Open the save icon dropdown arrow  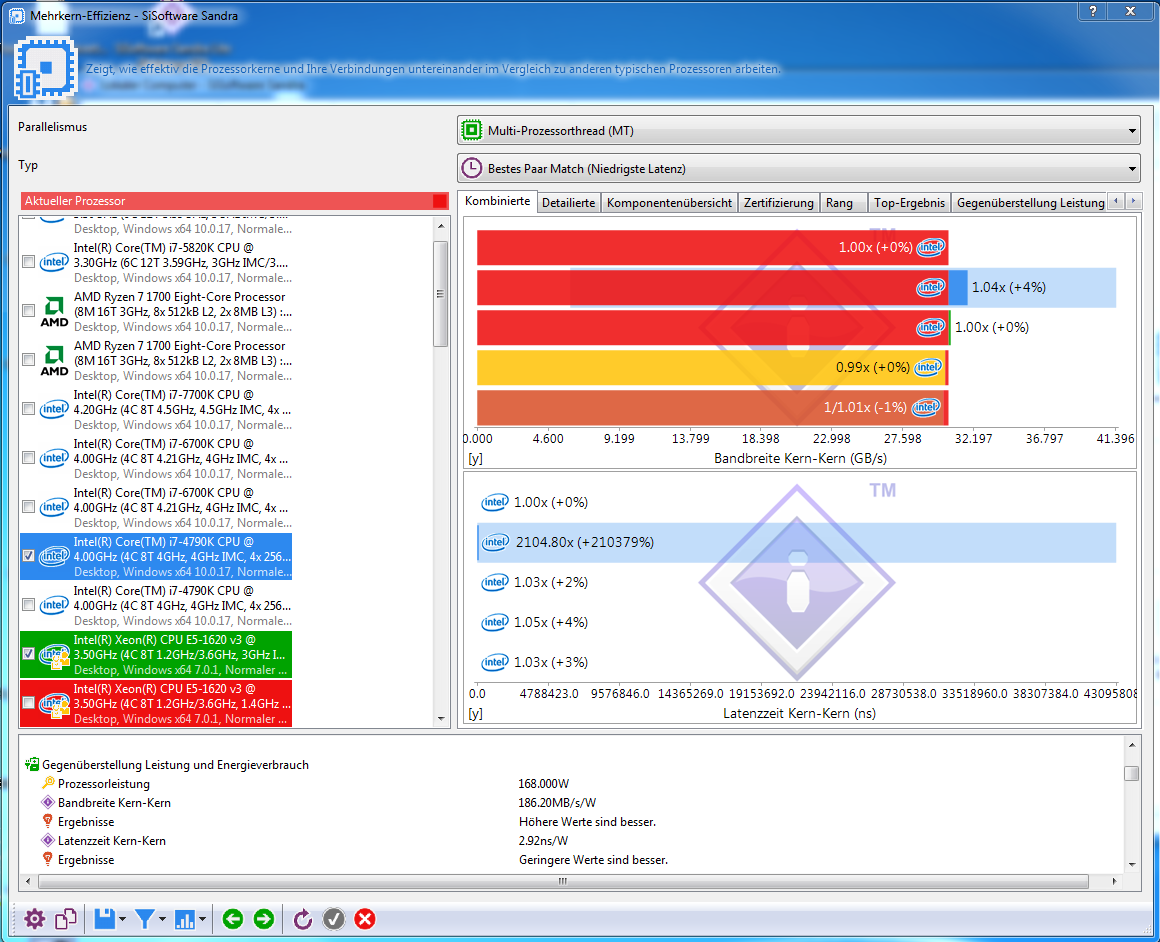(122, 919)
